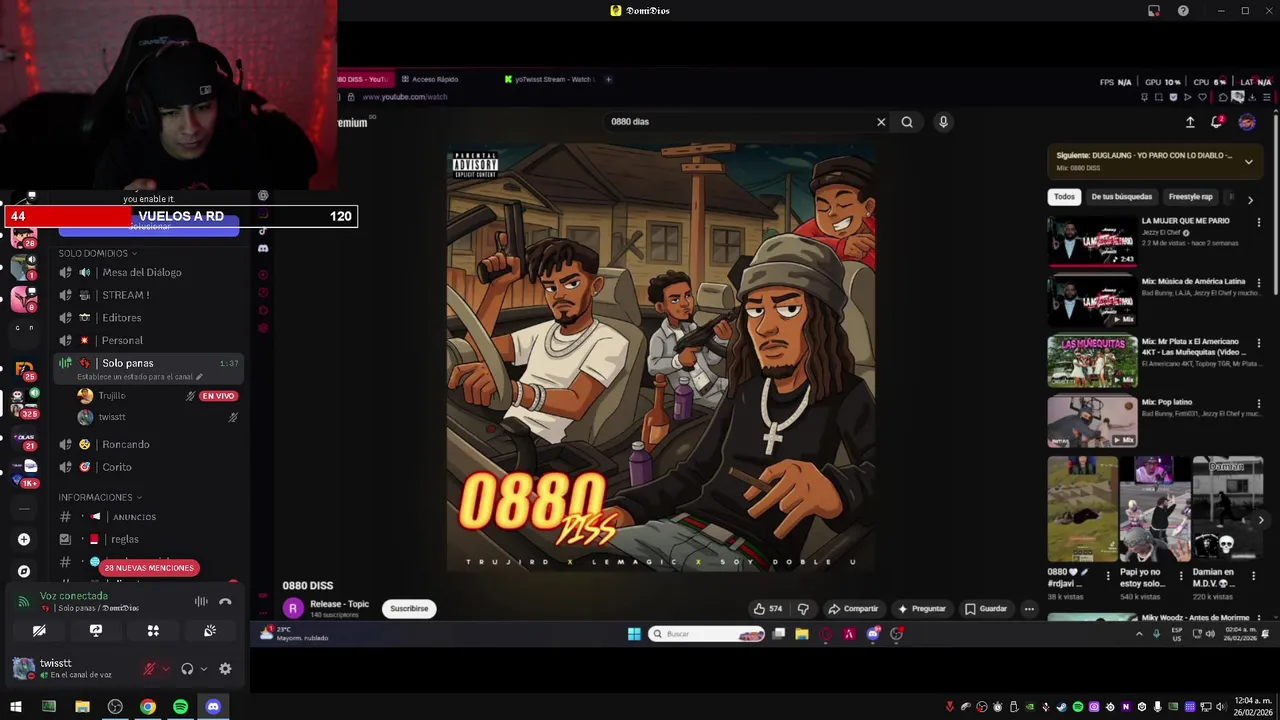This screenshot has width=1280, height=720.
Task: Expand microphone input options arrow in Discord
Action: click(x=165, y=669)
